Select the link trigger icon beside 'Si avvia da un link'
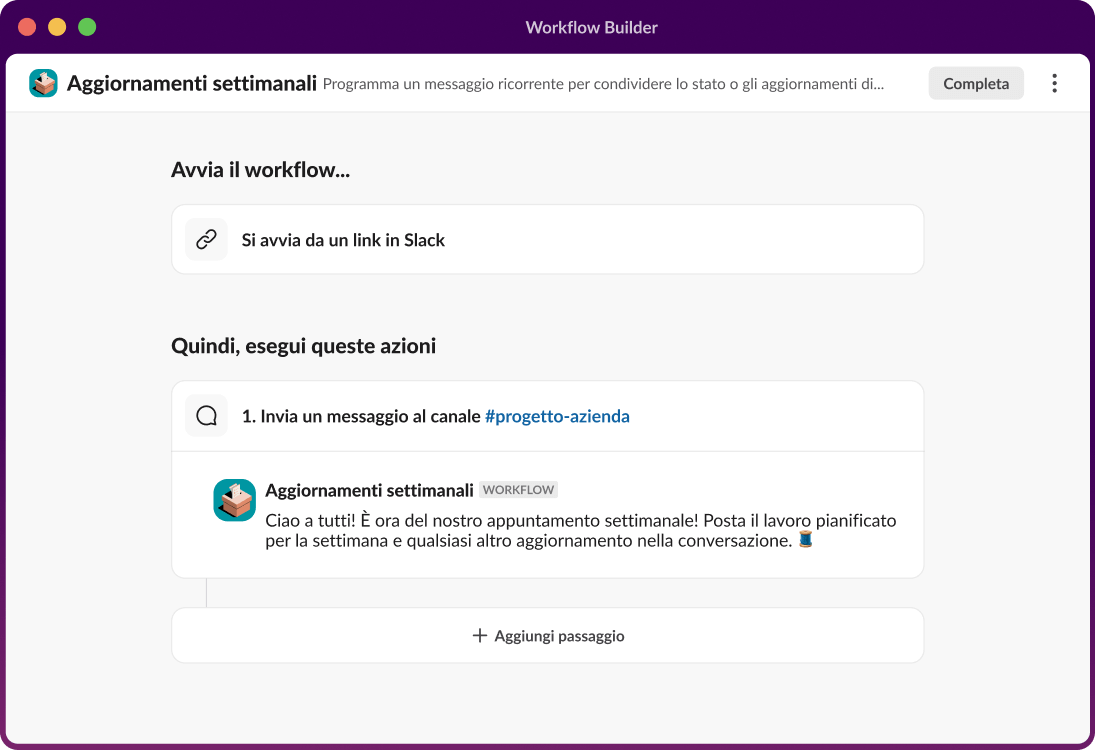 point(206,239)
